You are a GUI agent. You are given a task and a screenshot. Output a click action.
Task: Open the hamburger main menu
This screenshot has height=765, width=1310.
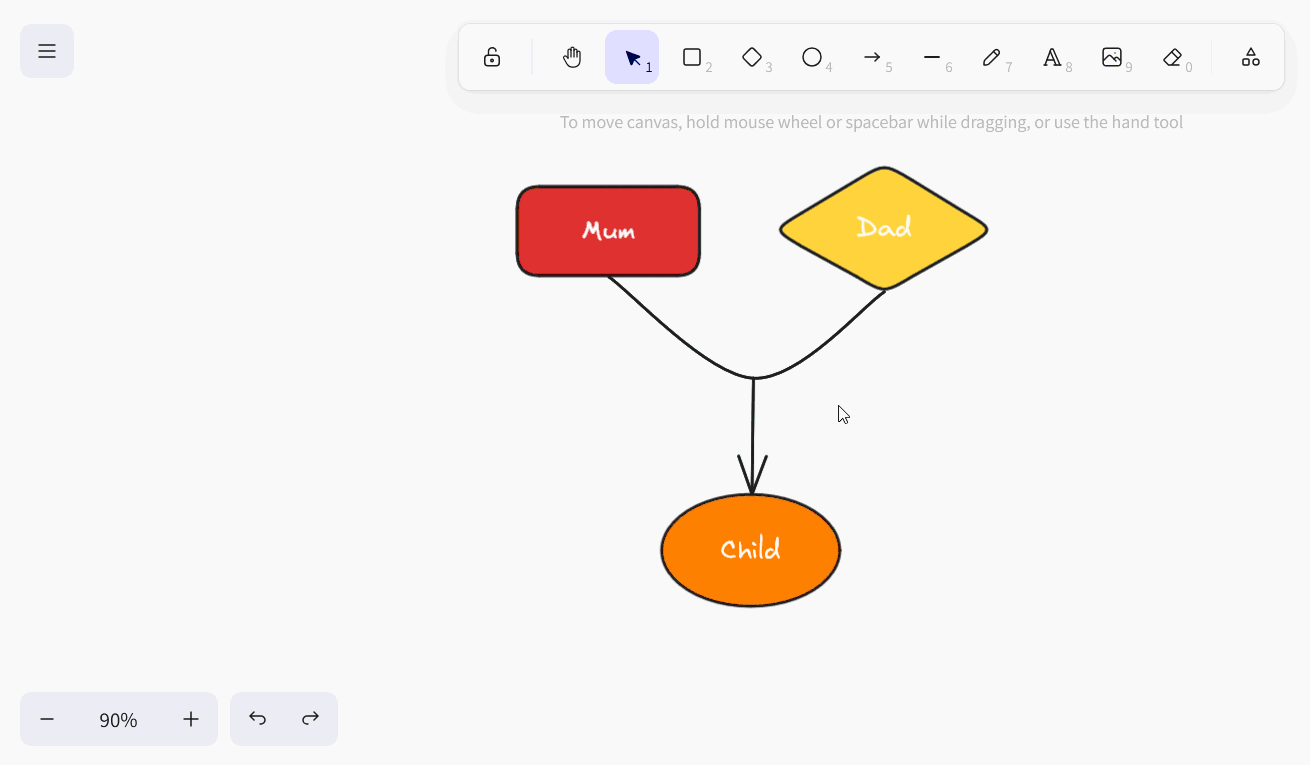point(47,51)
